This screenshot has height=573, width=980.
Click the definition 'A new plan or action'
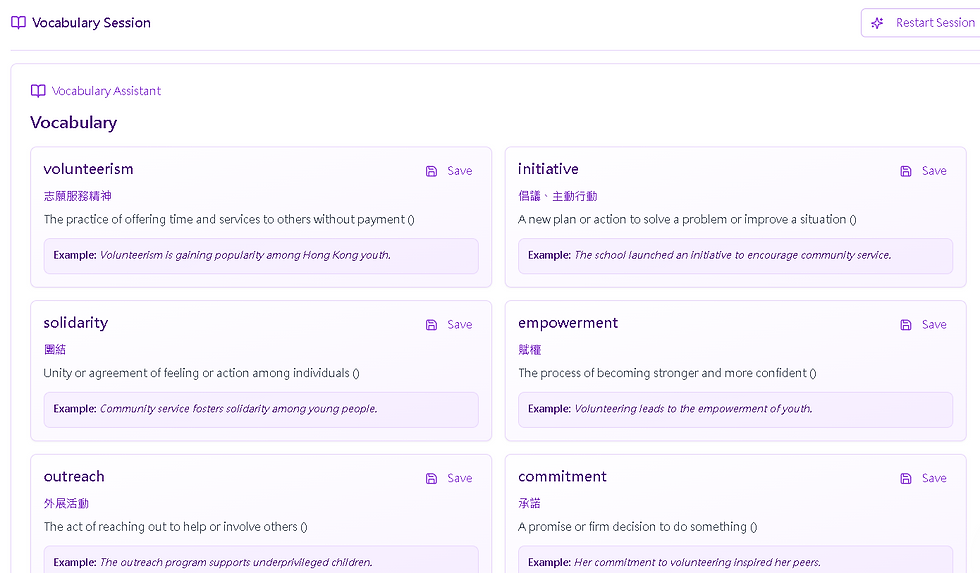point(687,219)
